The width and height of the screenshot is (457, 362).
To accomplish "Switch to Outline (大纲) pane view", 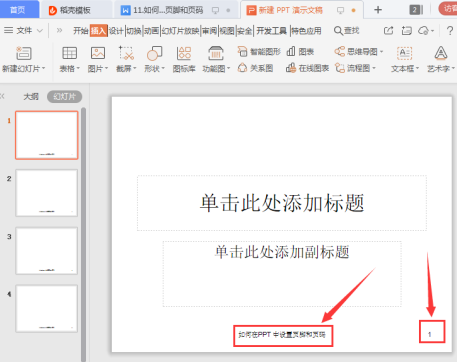I will pos(31,97).
